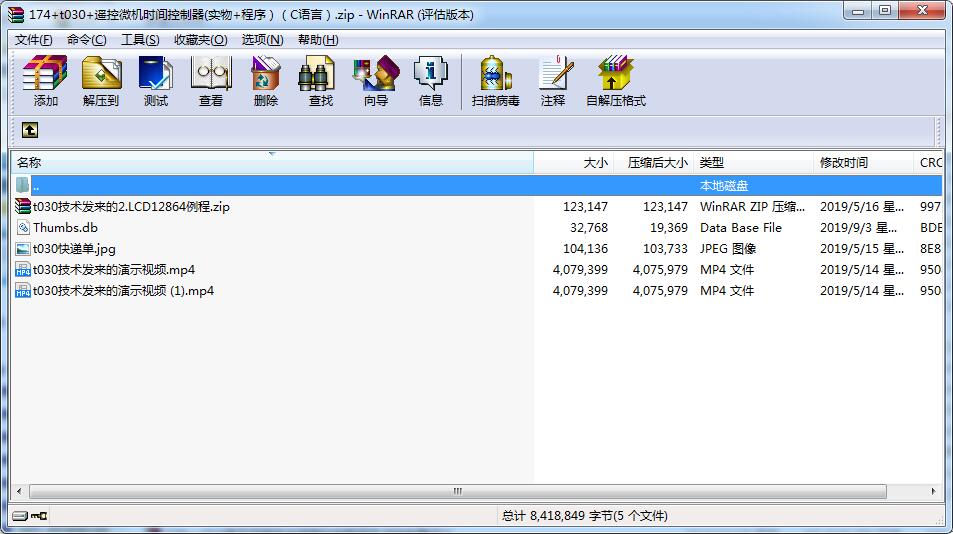The height and width of the screenshot is (534, 953).
Task: Click the parent folder '..' icon
Action: tap(22, 185)
